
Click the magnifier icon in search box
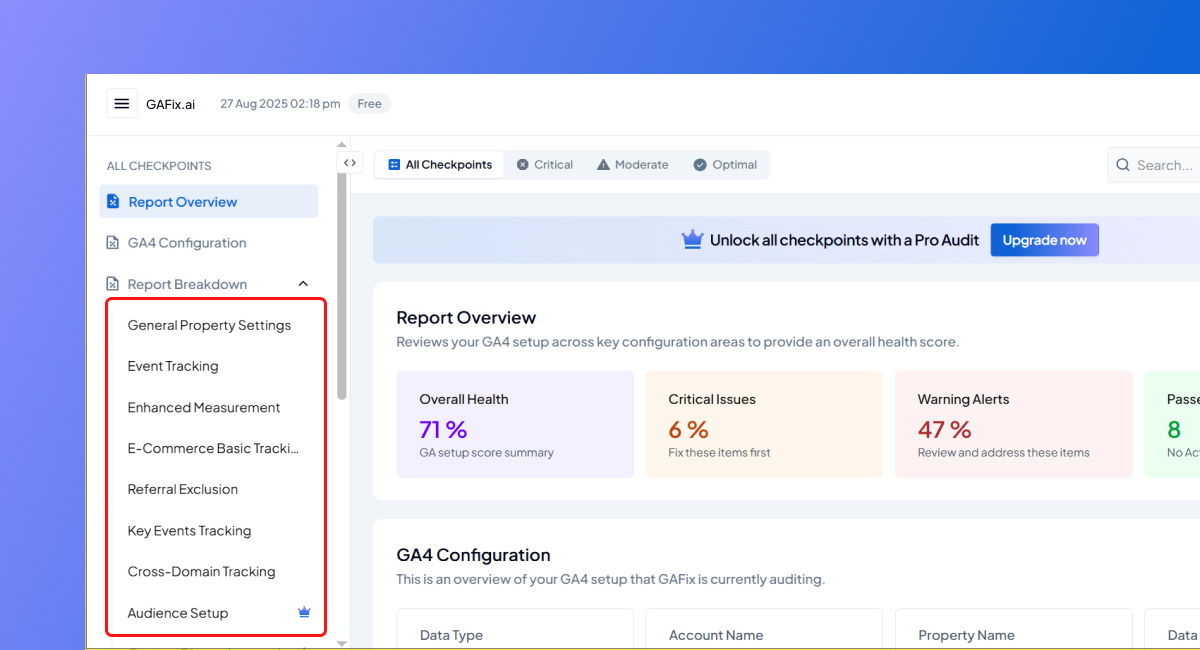click(x=1123, y=165)
